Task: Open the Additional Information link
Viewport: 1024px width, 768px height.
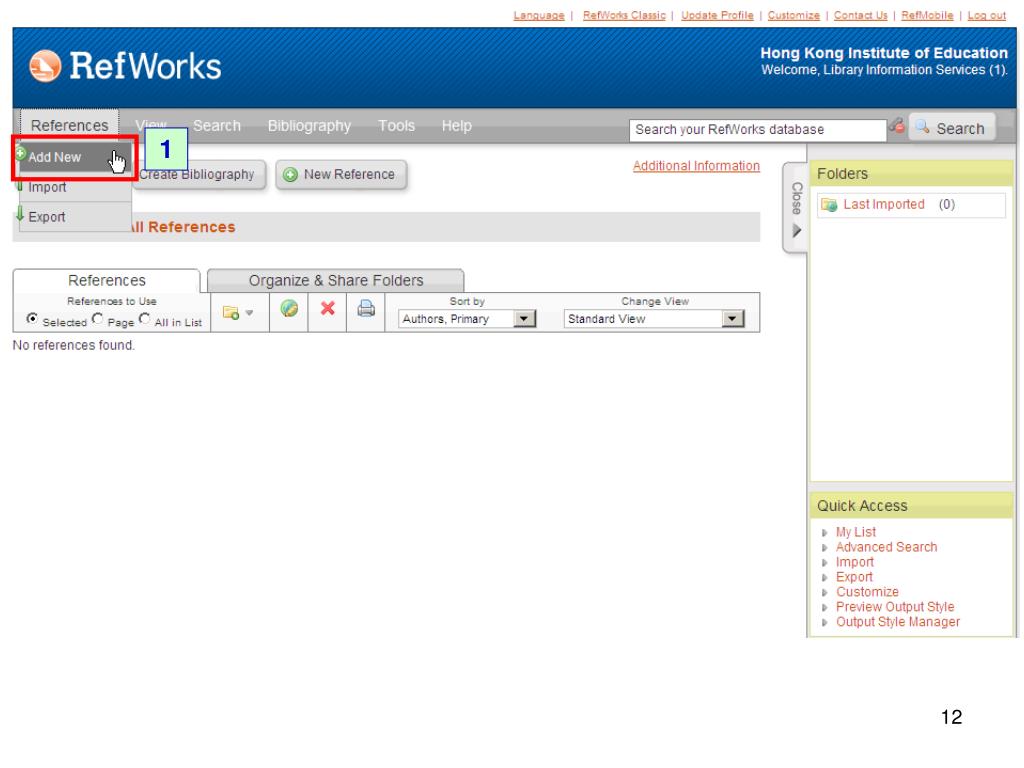Action: 696,166
